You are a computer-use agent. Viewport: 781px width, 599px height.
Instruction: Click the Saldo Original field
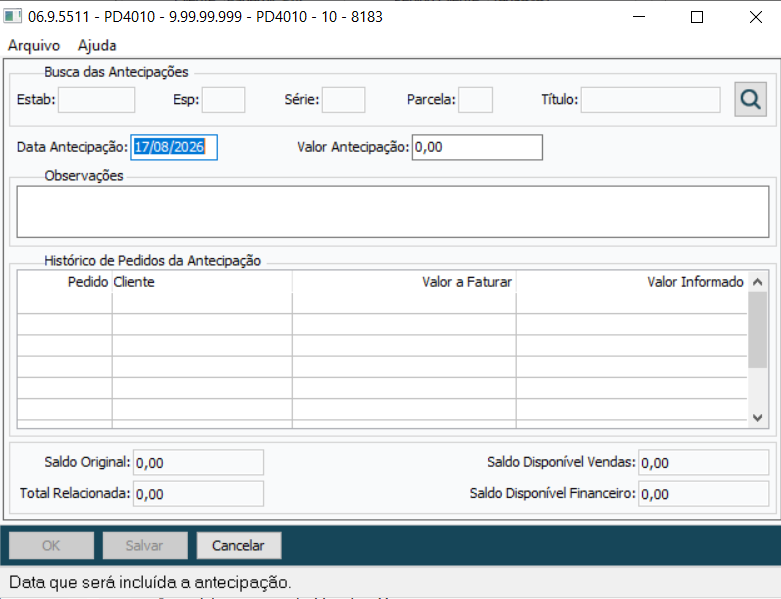click(x=198, y=463)
